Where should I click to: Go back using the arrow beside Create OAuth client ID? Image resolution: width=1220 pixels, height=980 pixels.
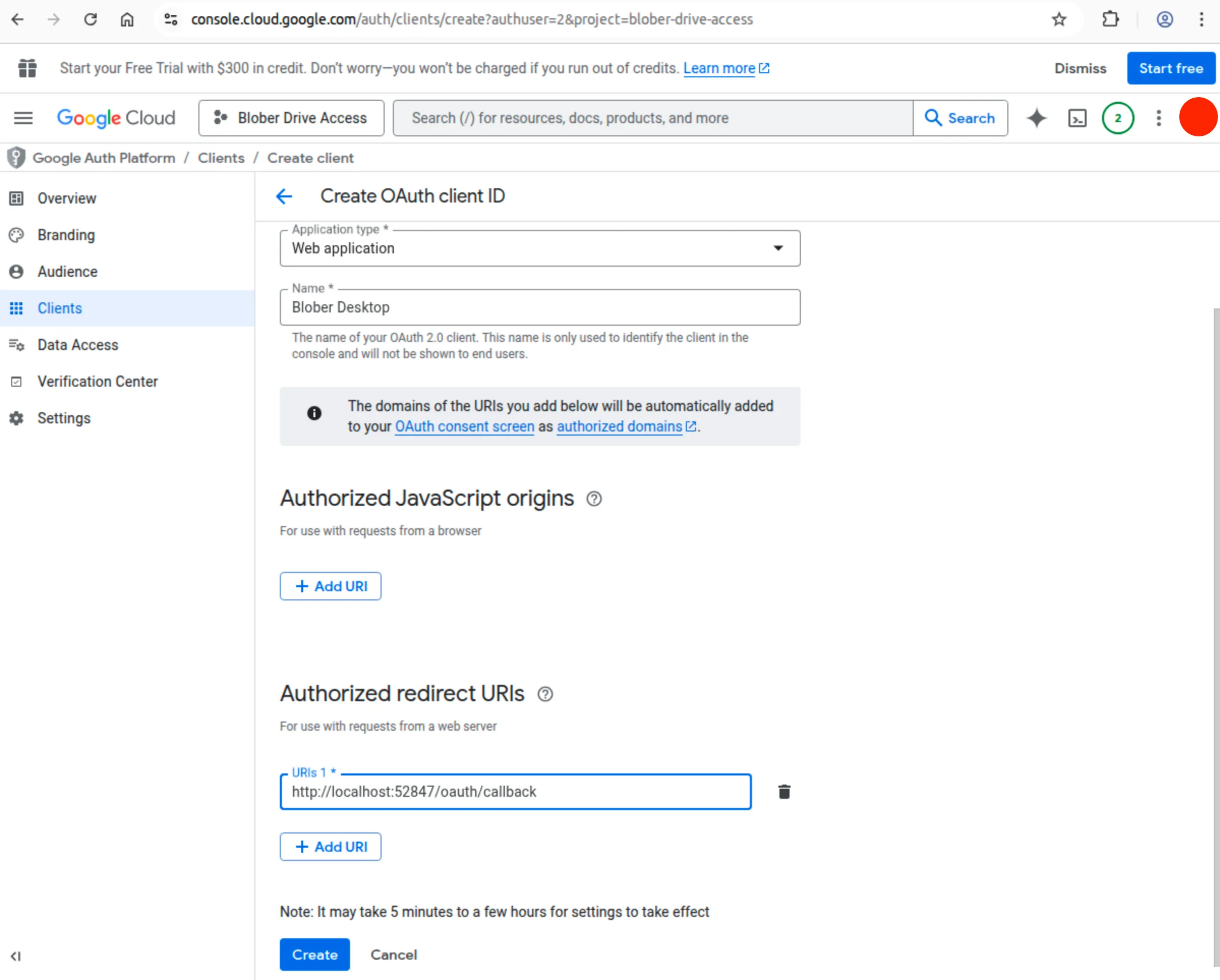pos(284,196)
